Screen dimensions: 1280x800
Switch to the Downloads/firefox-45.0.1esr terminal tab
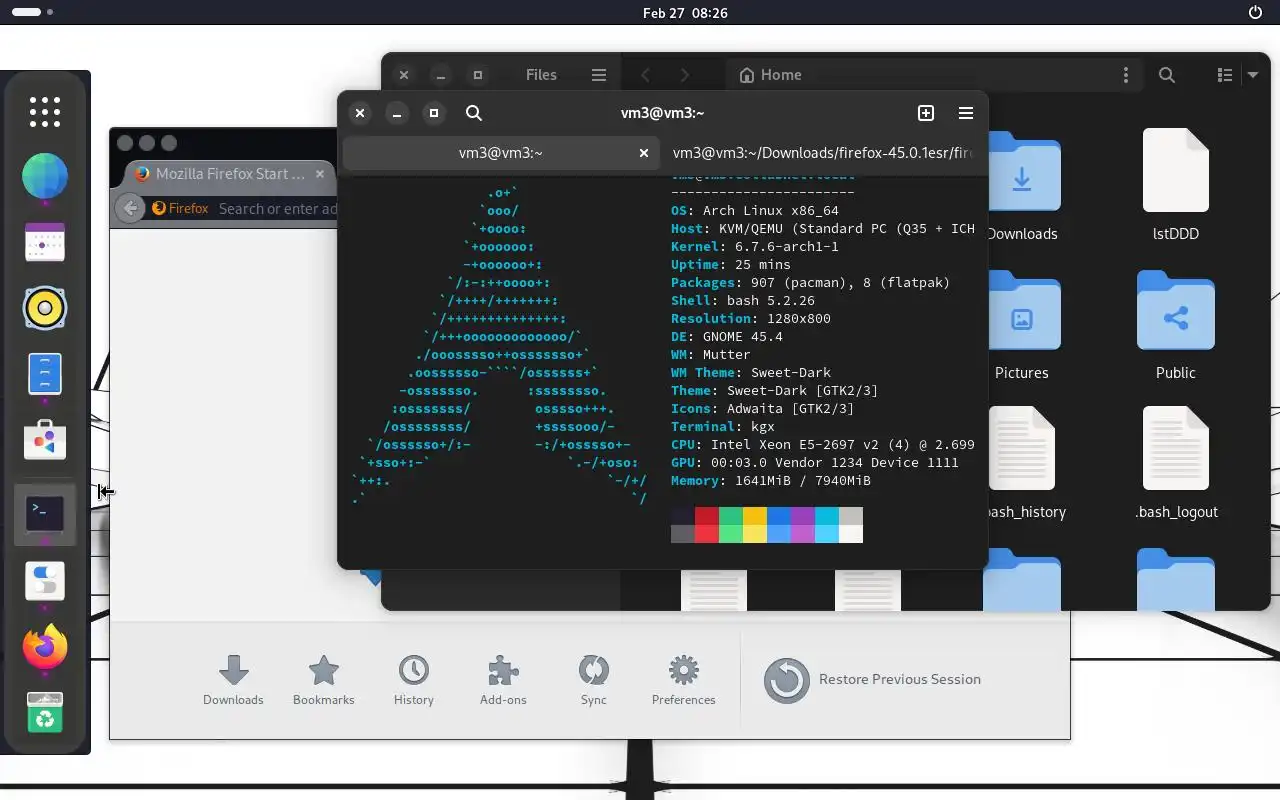pyautogui.click(x=822, y=153)
